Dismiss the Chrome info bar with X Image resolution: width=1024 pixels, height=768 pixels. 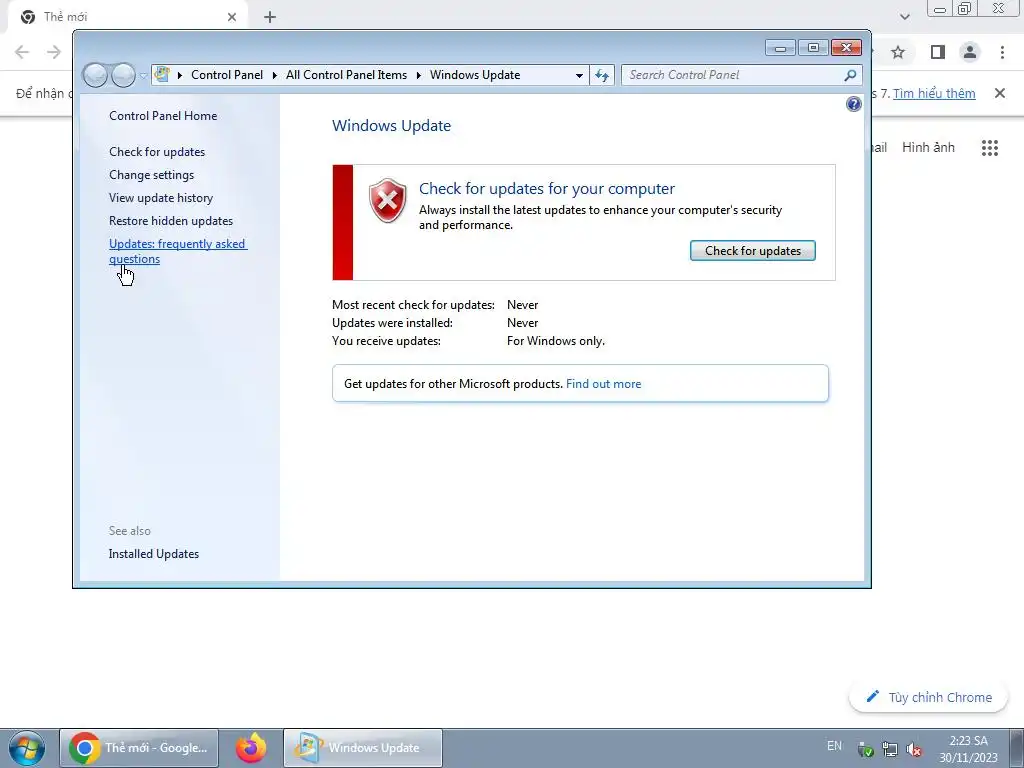point(999,93)
